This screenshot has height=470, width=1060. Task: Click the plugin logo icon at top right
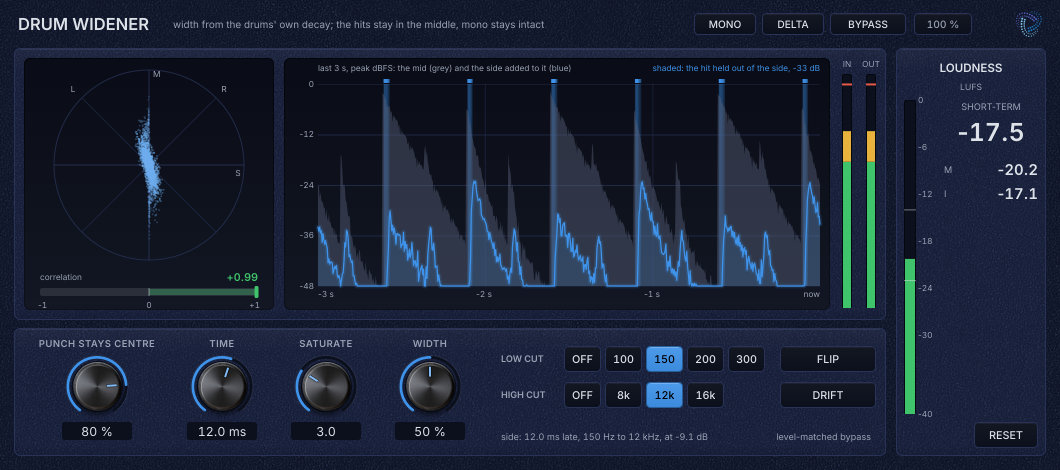click(1028, 24)
